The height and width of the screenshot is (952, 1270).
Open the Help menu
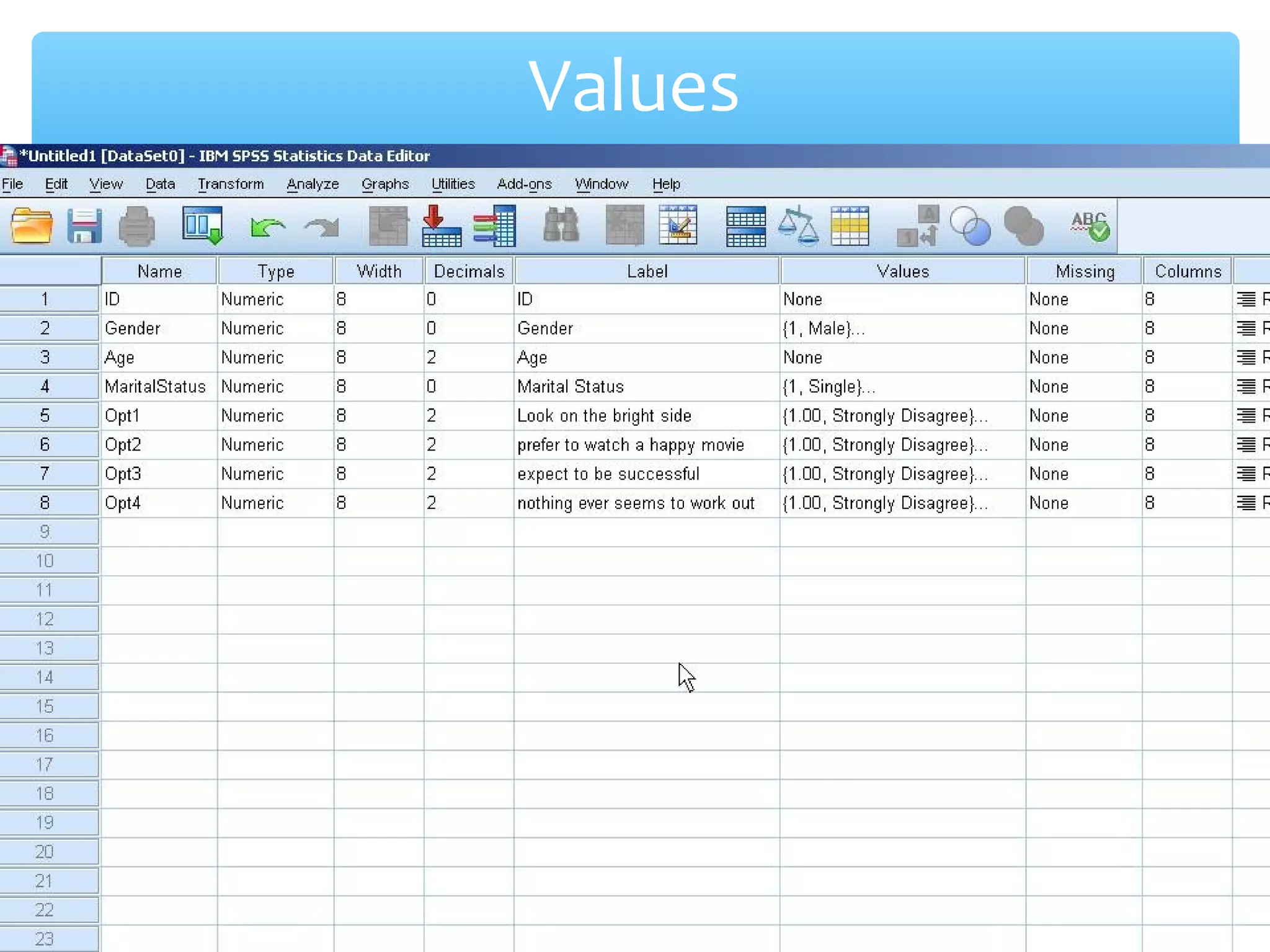click(x=666, y=184)
